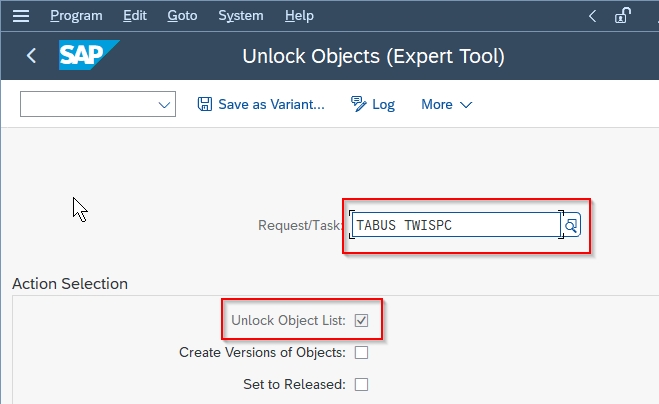Click the SAP logo

pyautogui.click(x=89, y=55)
